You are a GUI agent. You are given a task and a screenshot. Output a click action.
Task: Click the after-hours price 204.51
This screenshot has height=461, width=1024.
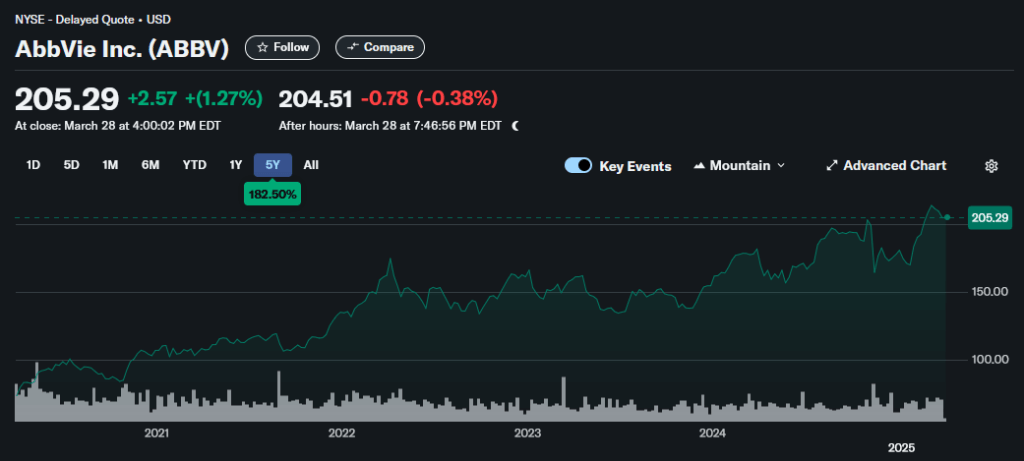coord(315,99)
